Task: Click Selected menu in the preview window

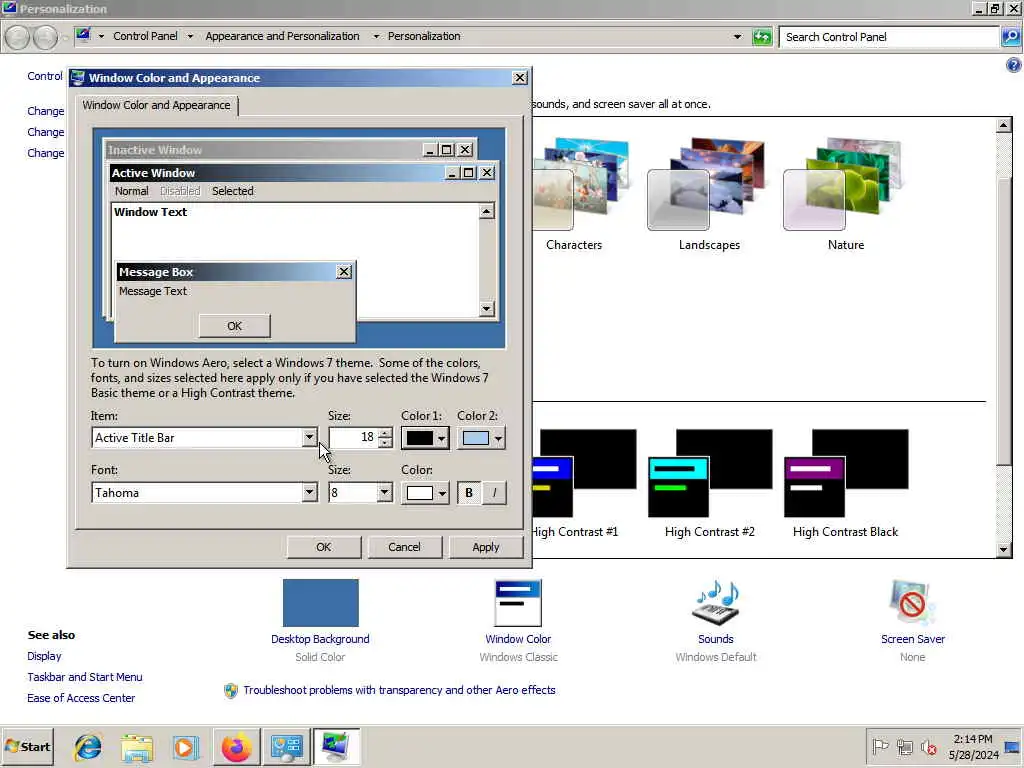Action: [x=232, y=191]
